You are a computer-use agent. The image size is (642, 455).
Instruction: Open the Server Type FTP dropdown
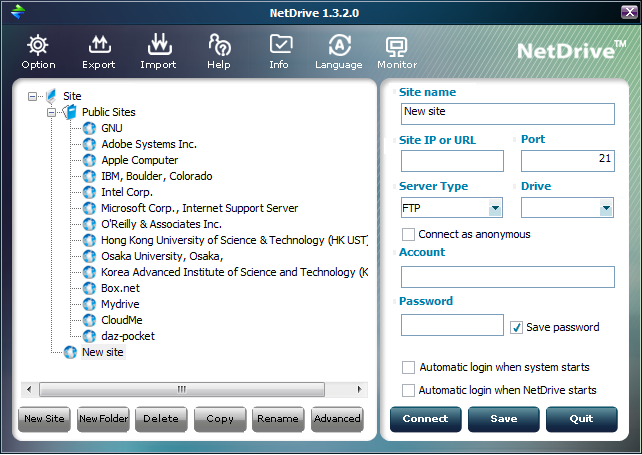tap(495, 208)
